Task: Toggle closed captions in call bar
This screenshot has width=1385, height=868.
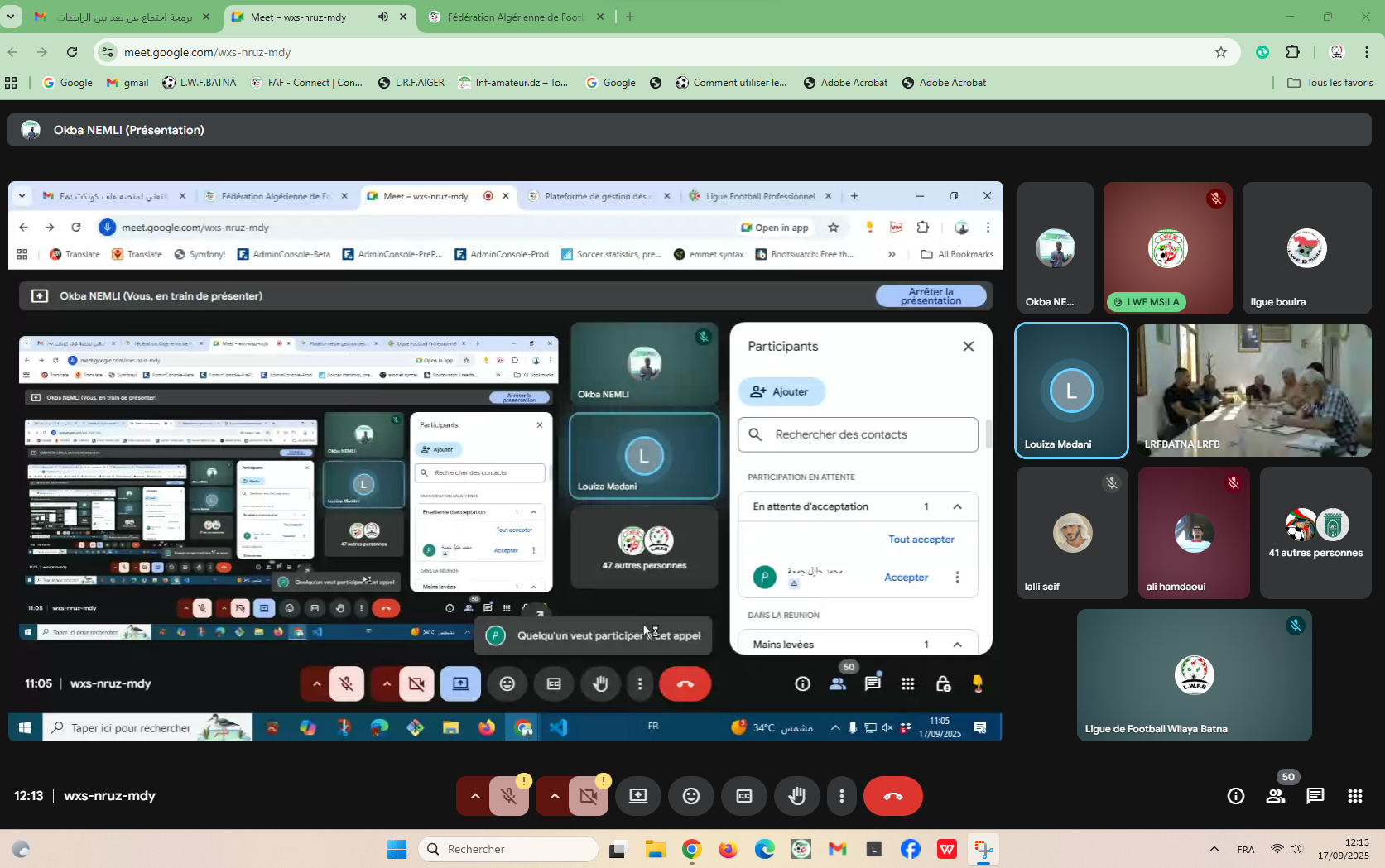Action: point(744,796)
